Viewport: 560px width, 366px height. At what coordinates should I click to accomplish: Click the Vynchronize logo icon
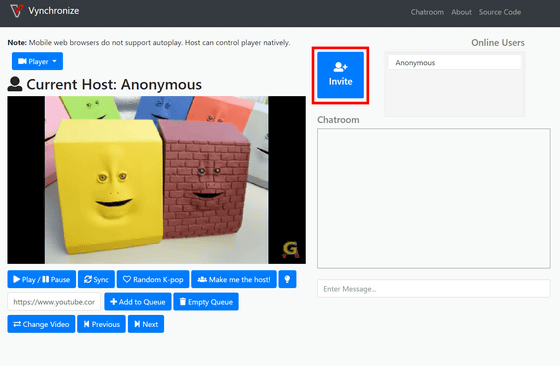[x=16, y=11]
